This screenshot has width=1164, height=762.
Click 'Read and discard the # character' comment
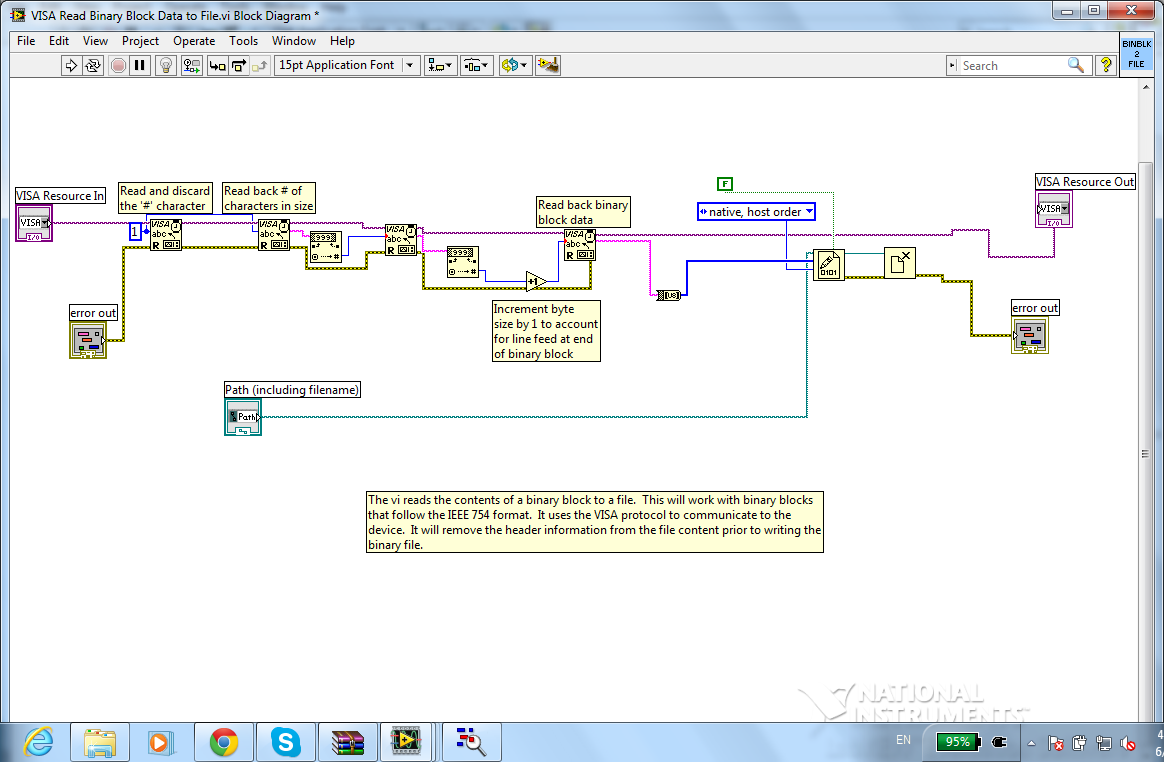165,198
